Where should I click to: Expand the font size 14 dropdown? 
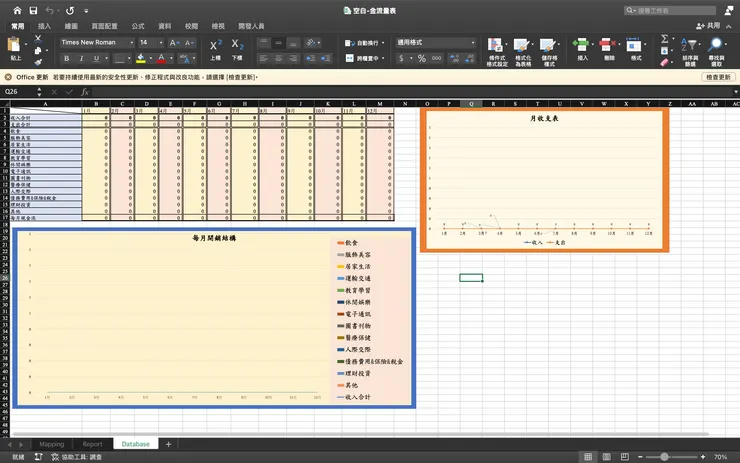click(x=160, y=43)
